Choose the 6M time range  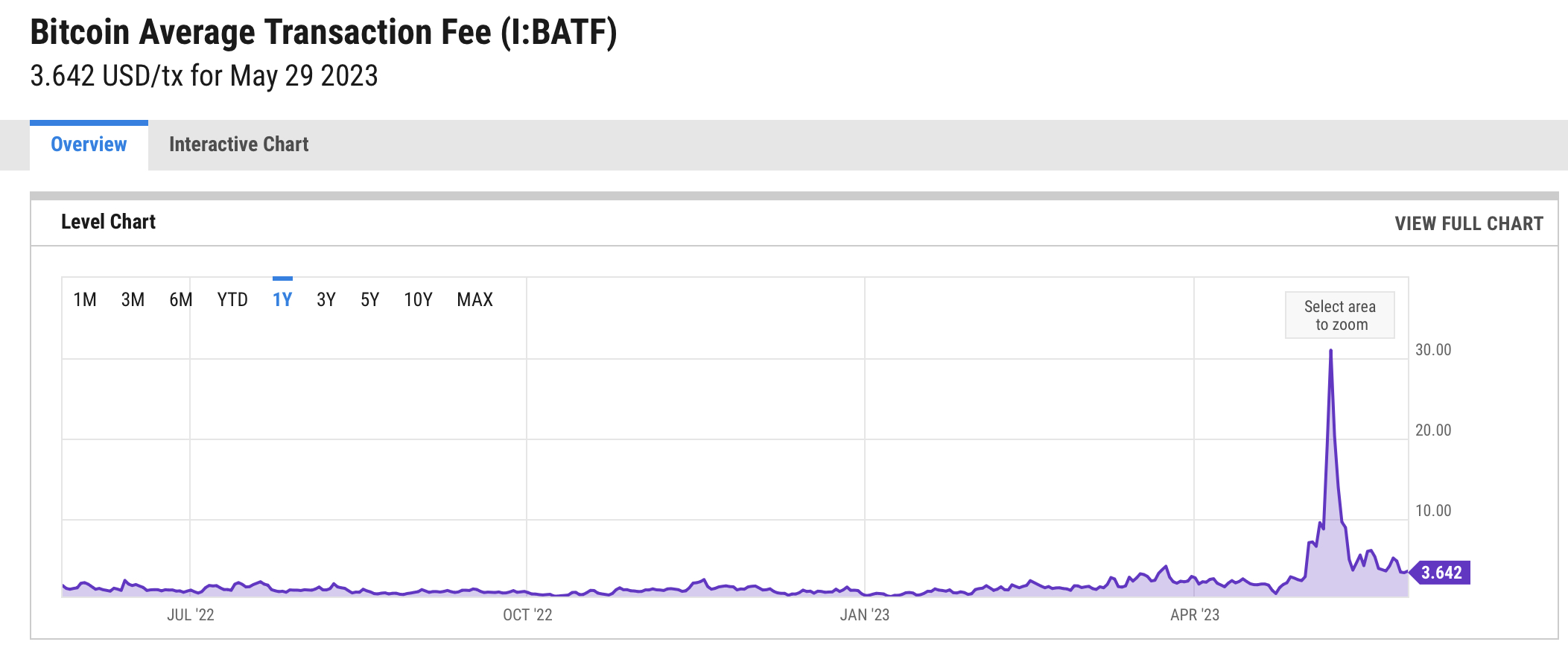point(181,299)
